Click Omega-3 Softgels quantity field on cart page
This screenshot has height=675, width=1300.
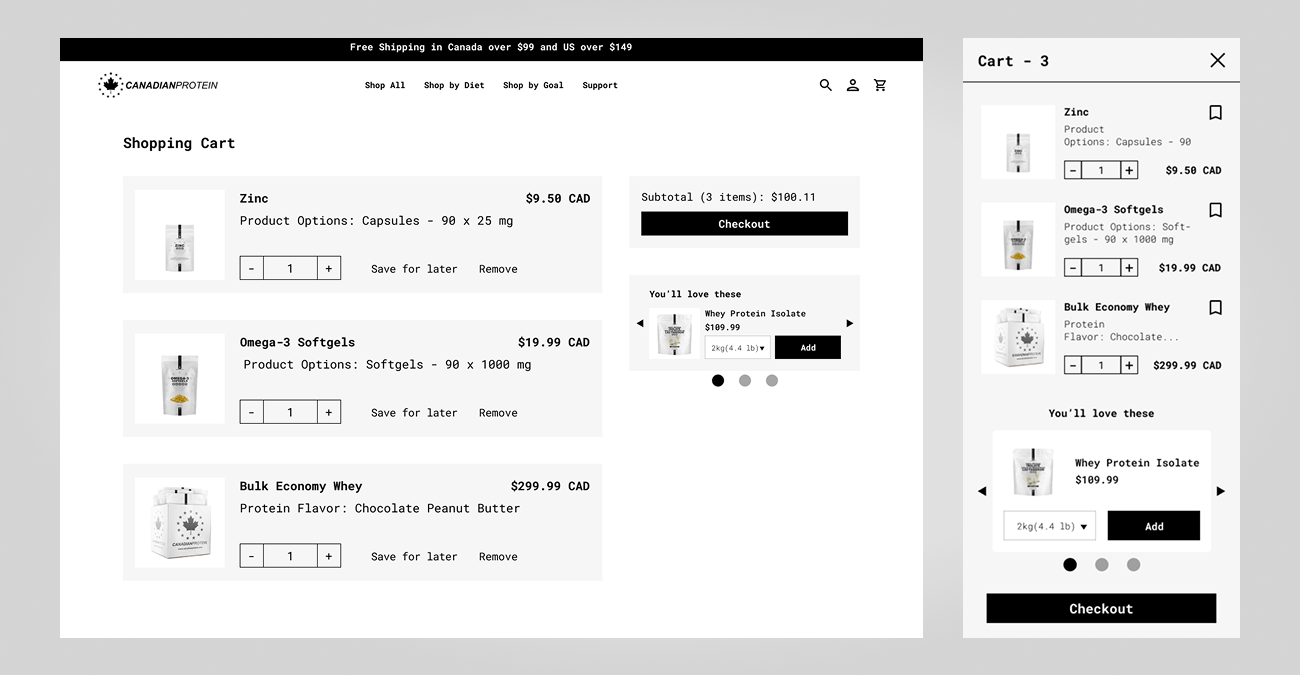[290, 412]
